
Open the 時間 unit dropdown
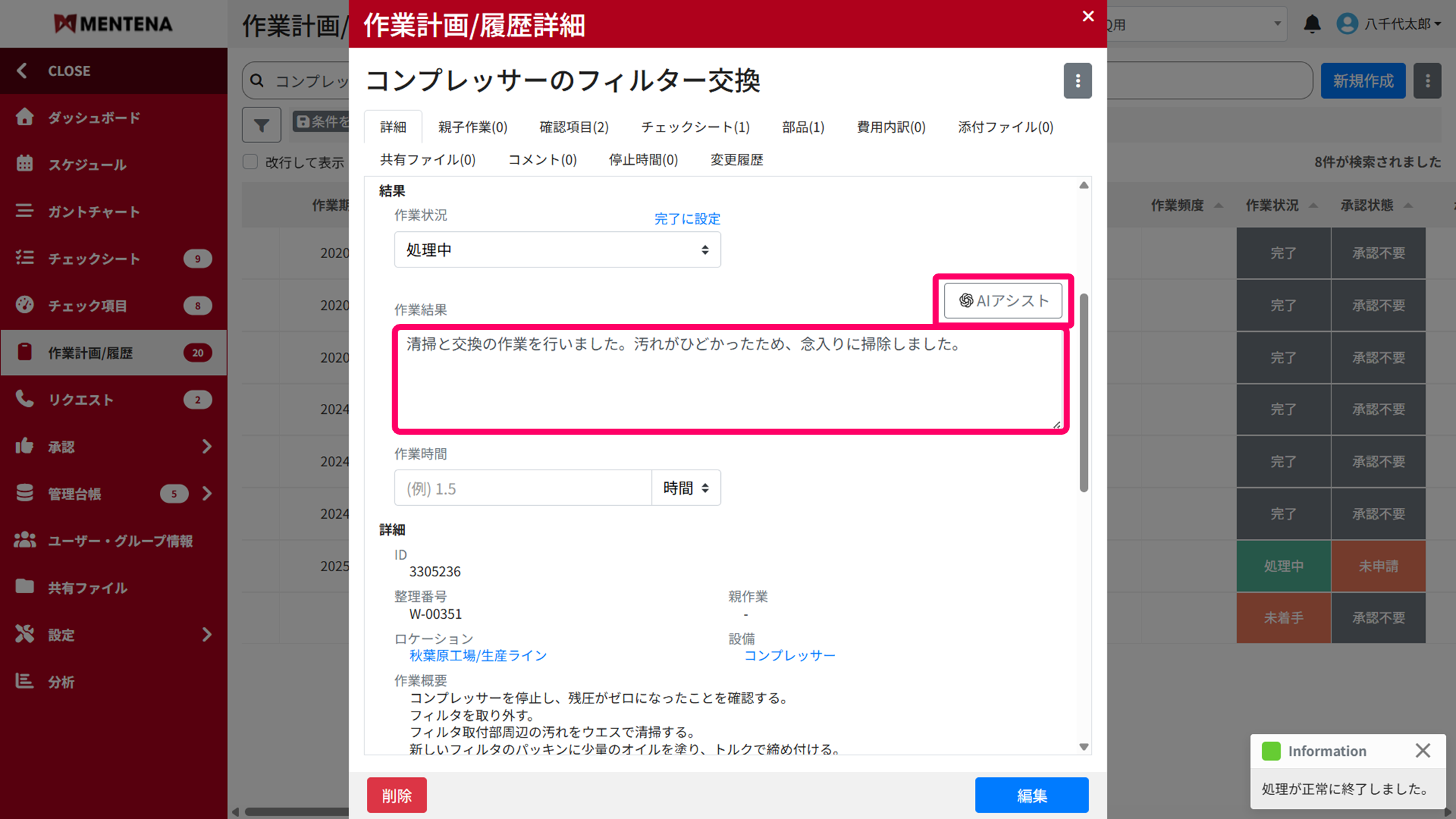(685, 488)
